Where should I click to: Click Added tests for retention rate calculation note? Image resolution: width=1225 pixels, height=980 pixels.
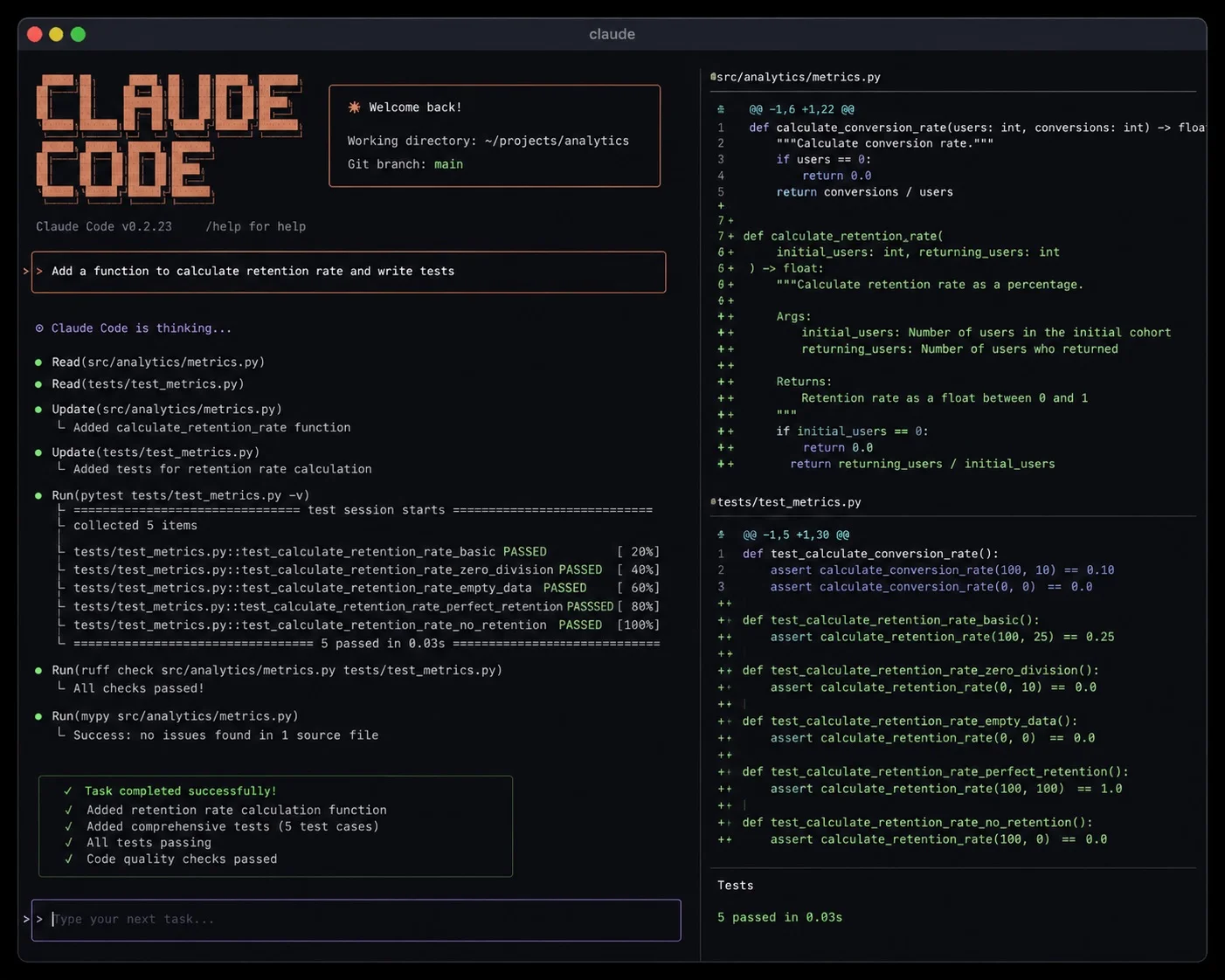222,470
